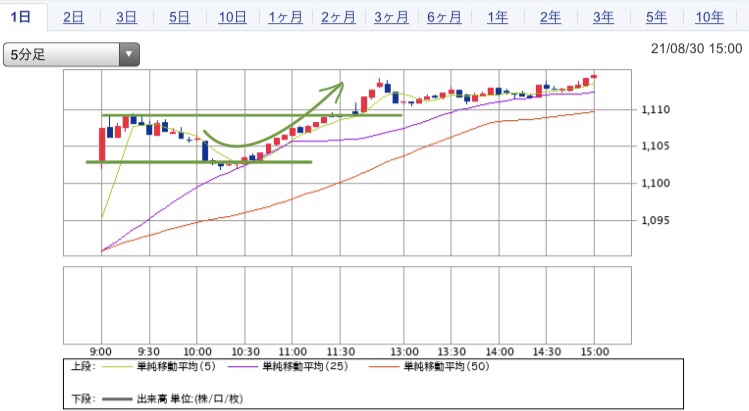Viewport: 749px width, 411px height.
Task: Click the 1,100 price axis label
Action: [x=655, y=183]
